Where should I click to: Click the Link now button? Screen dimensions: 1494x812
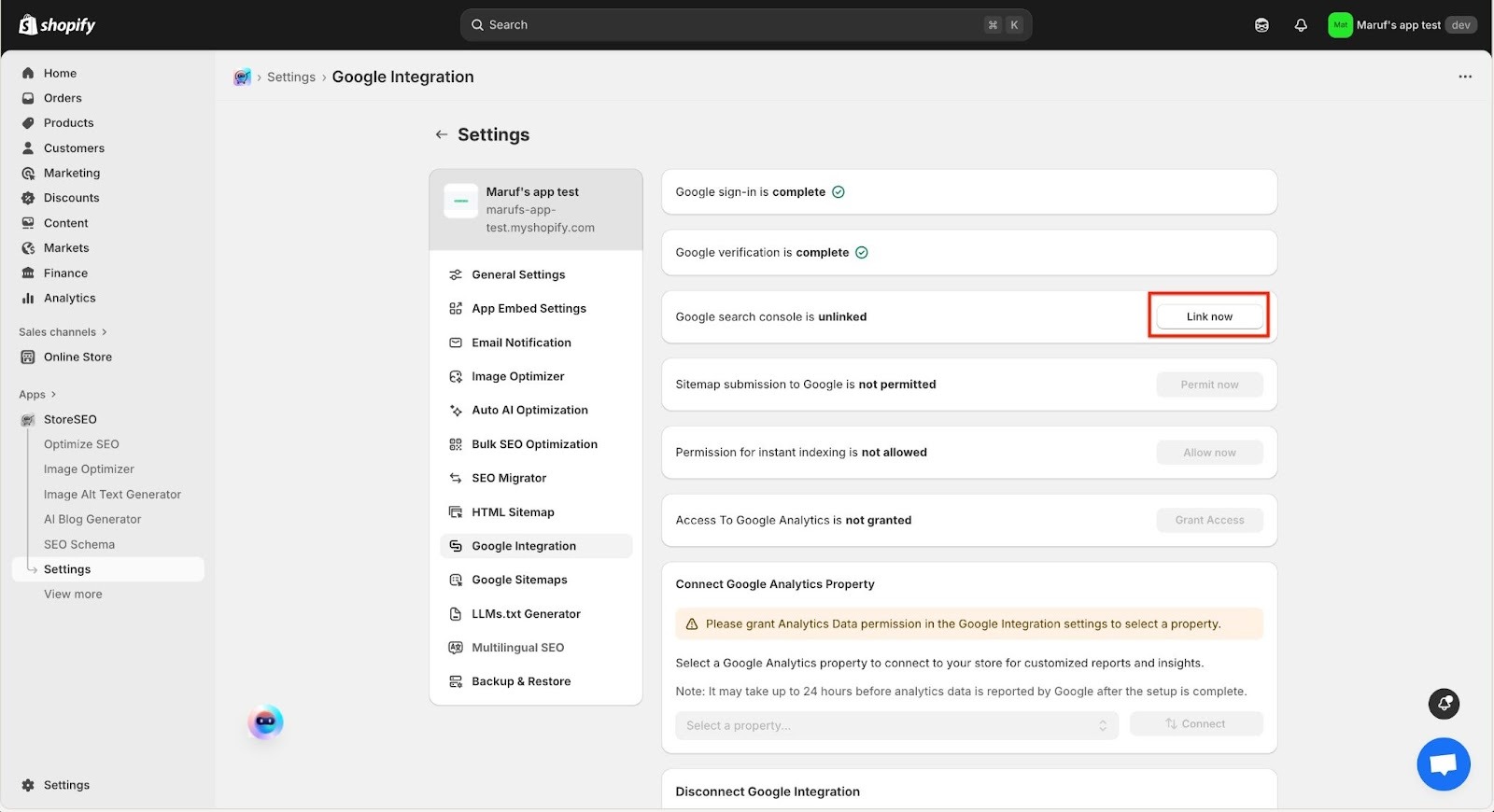tap(1209, 316)
